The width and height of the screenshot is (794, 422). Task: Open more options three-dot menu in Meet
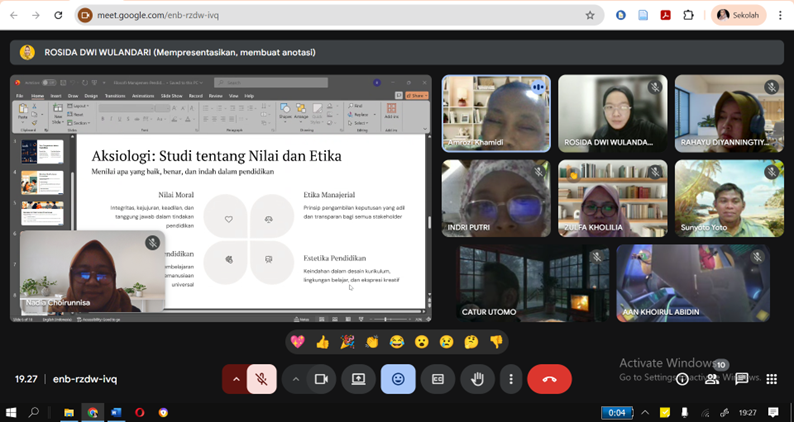coord(511,379)
